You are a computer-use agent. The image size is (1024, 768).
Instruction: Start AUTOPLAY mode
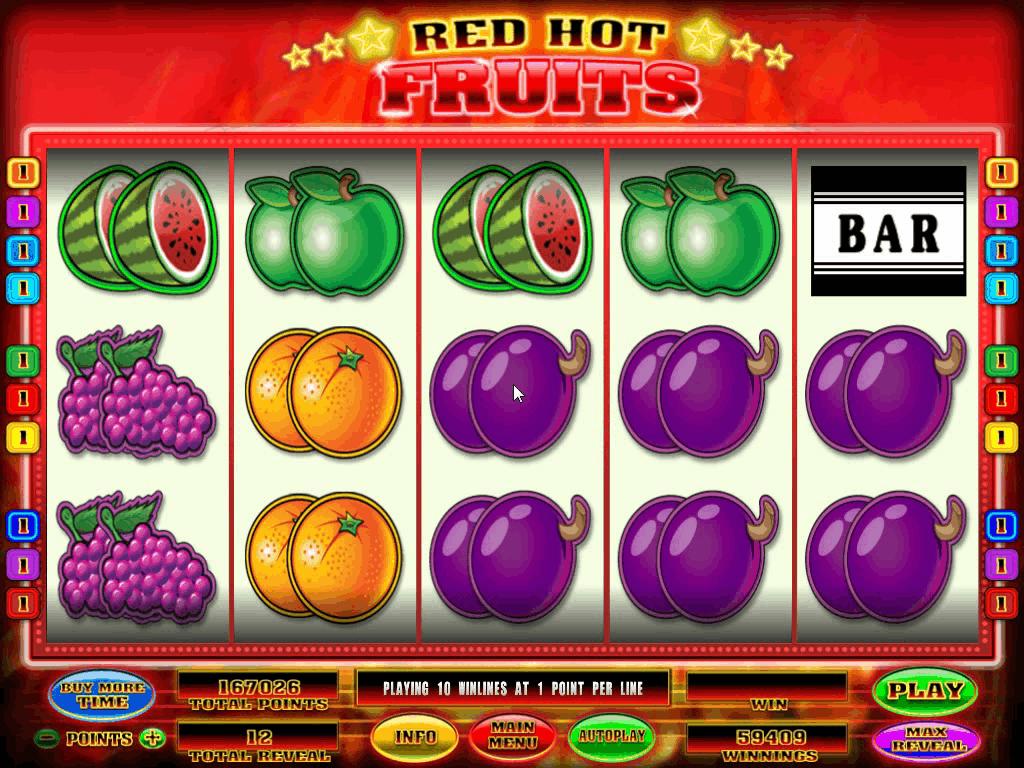tap(611, 736)
